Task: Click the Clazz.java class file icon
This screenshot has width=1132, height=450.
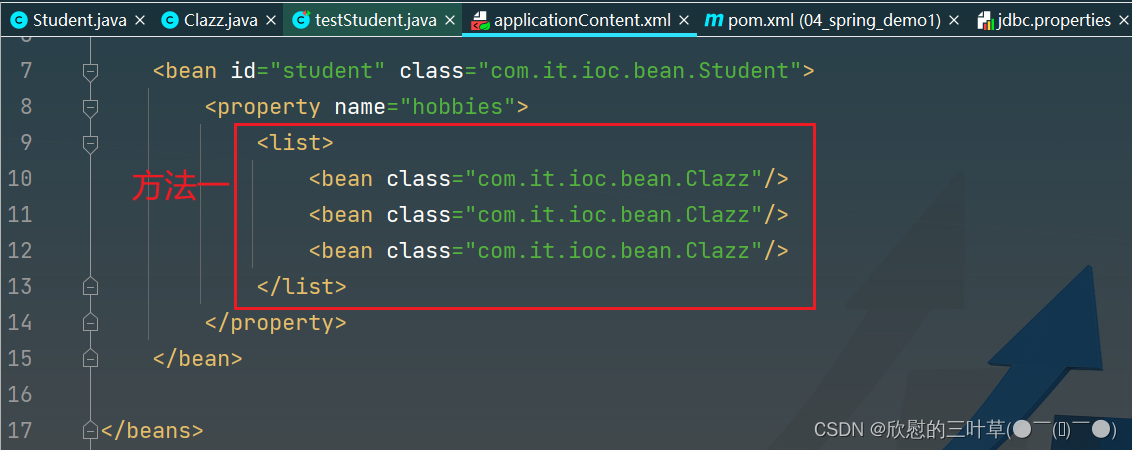Action: [x=170, y=20]
